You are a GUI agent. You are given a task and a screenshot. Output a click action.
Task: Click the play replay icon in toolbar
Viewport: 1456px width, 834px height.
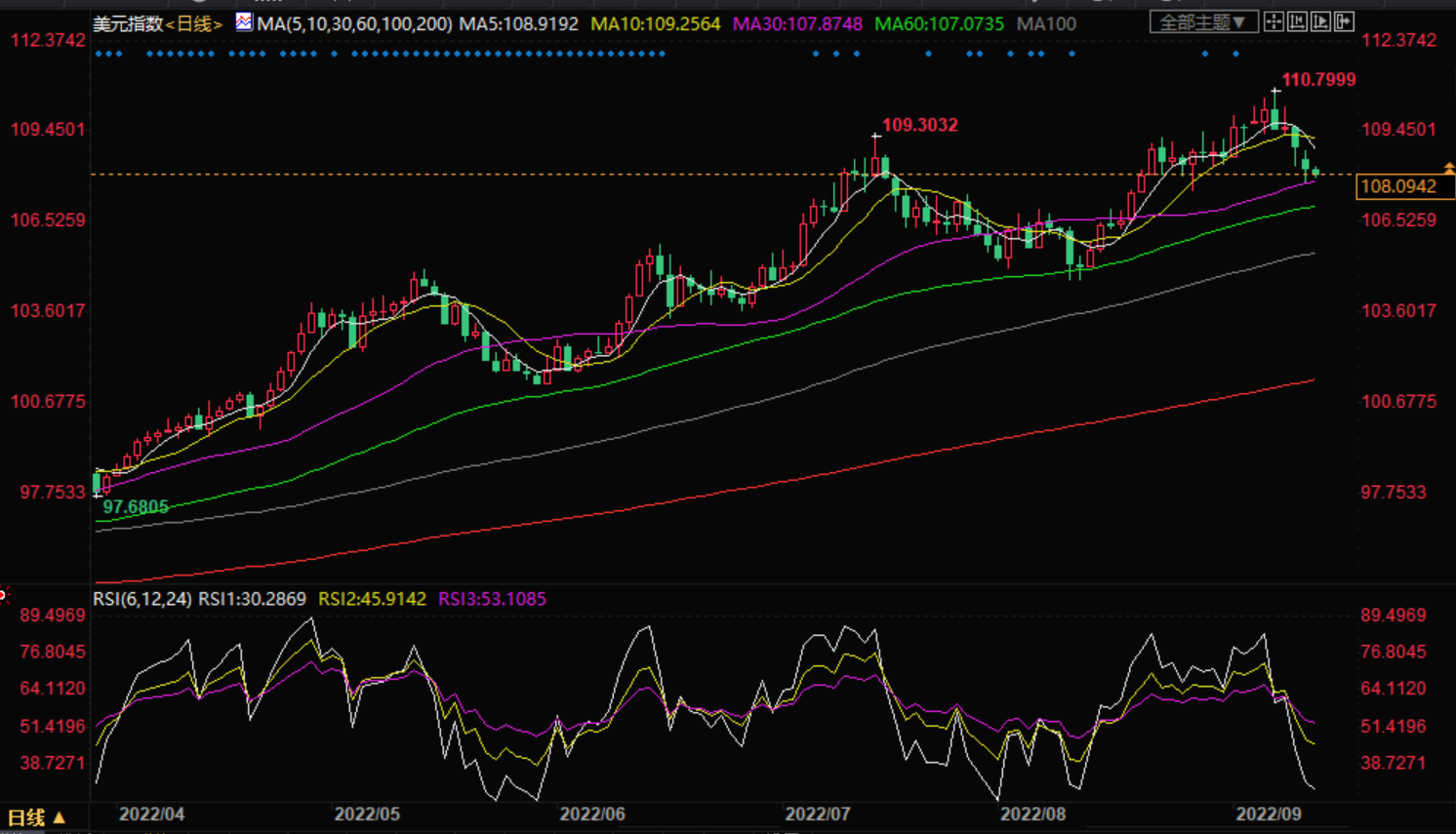(1320, 21)
